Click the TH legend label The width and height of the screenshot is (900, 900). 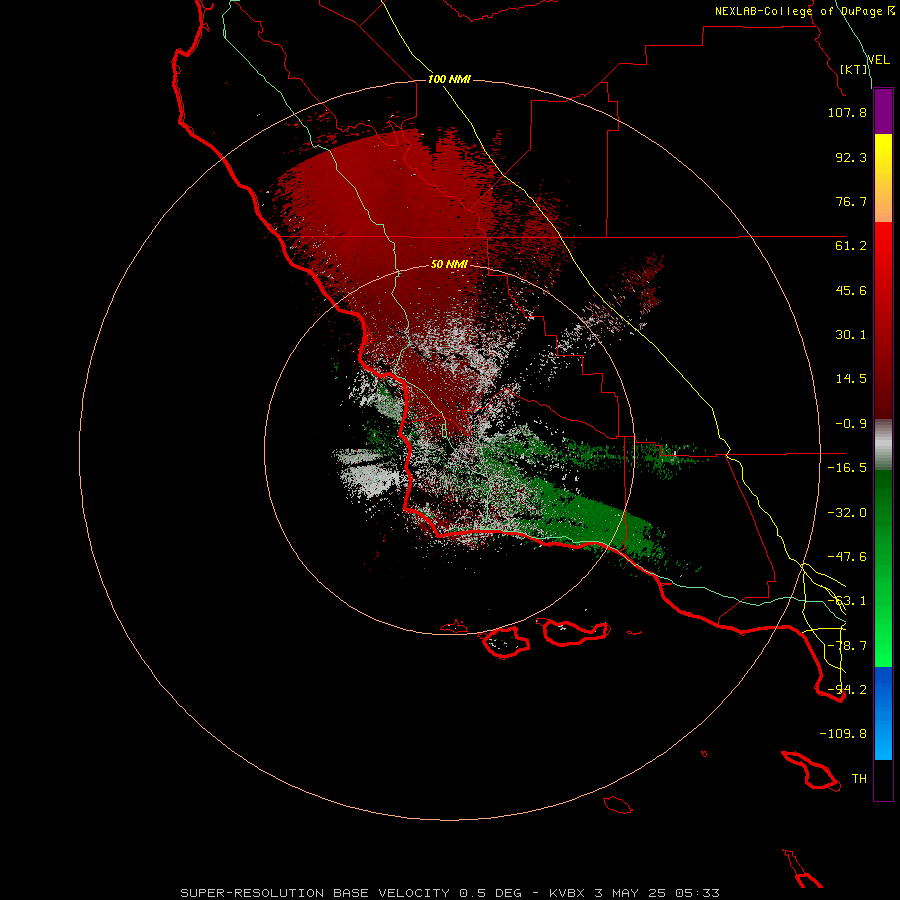click(859, 779)
